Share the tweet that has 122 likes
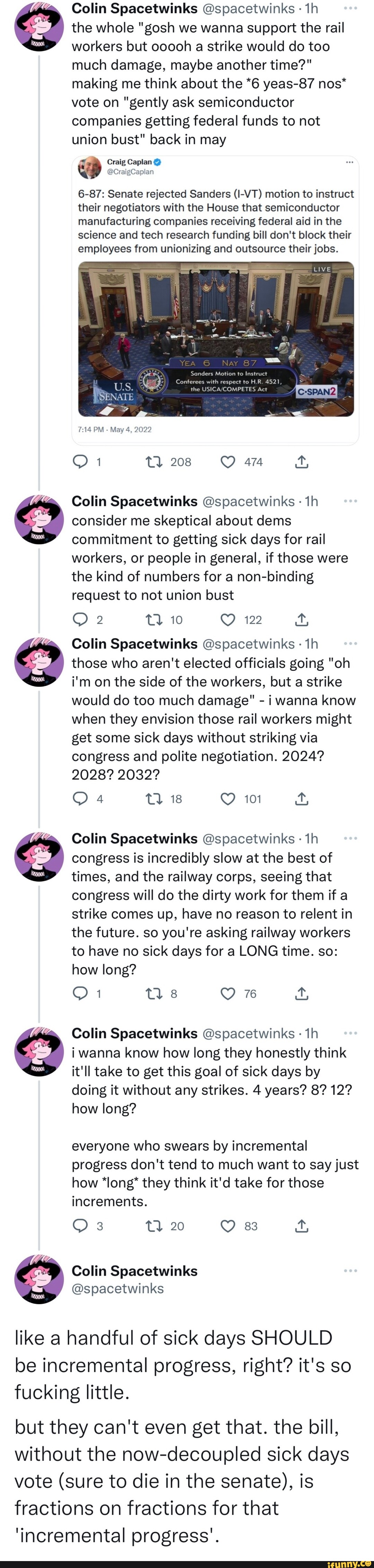 [x=302, y=620]
